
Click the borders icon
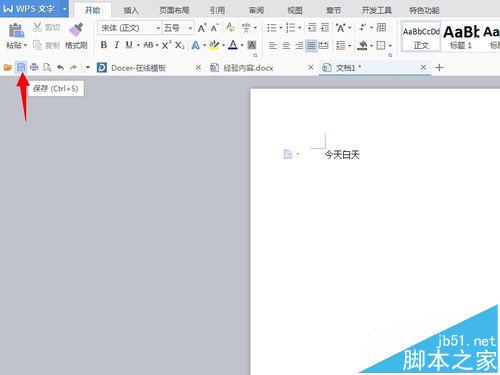(381, 45)
